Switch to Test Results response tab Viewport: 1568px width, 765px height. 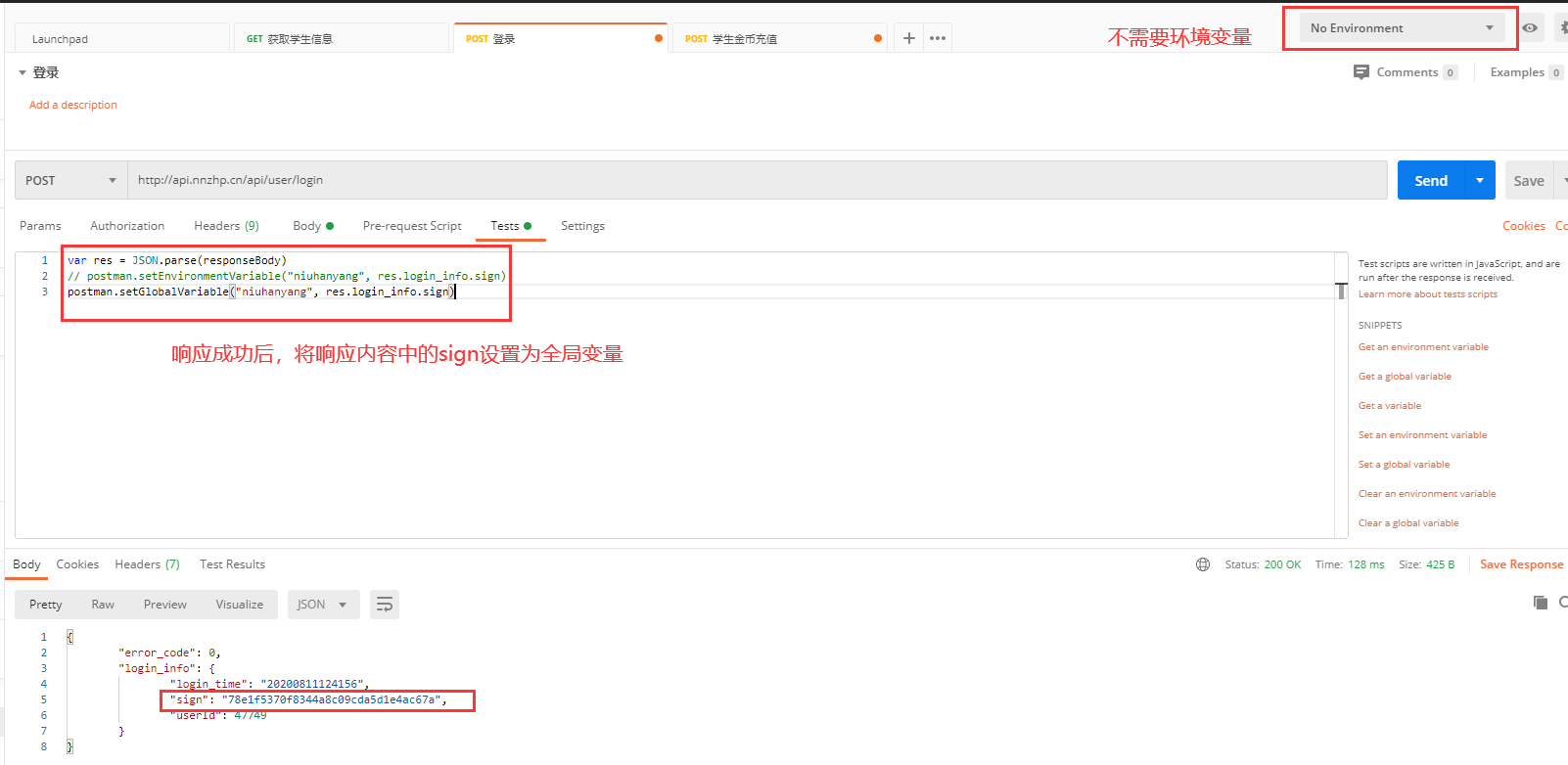pyautogui.click(x=232, y=564)
